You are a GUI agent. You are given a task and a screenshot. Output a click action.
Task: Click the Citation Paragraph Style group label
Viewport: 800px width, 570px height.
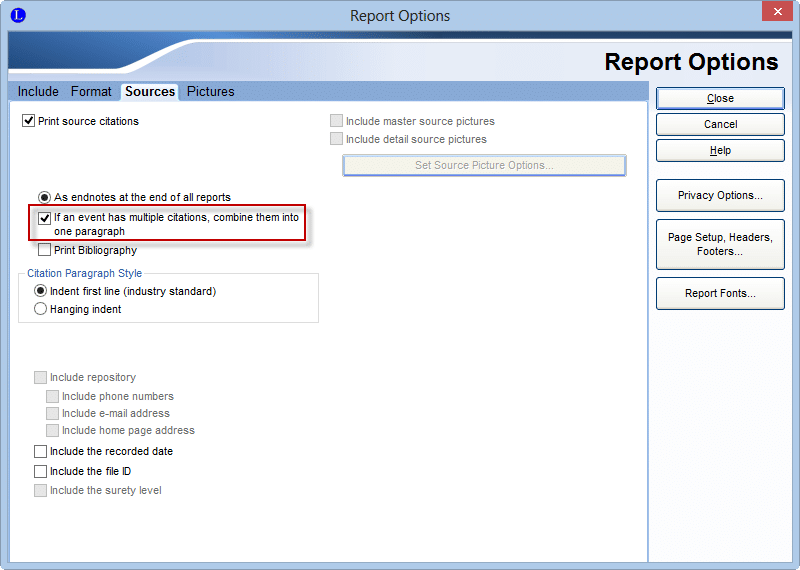coord(85,273)
